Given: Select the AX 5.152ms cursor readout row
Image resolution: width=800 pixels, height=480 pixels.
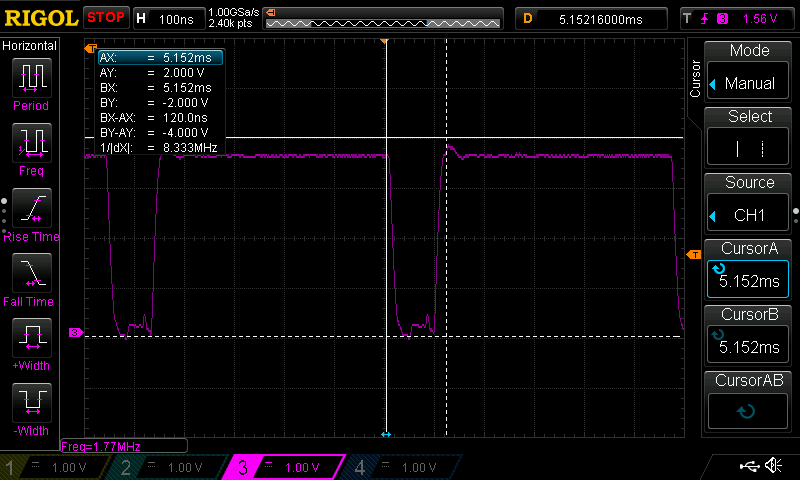Looking at the screenshot, I should pyautogui.click(x=161, y=58).
